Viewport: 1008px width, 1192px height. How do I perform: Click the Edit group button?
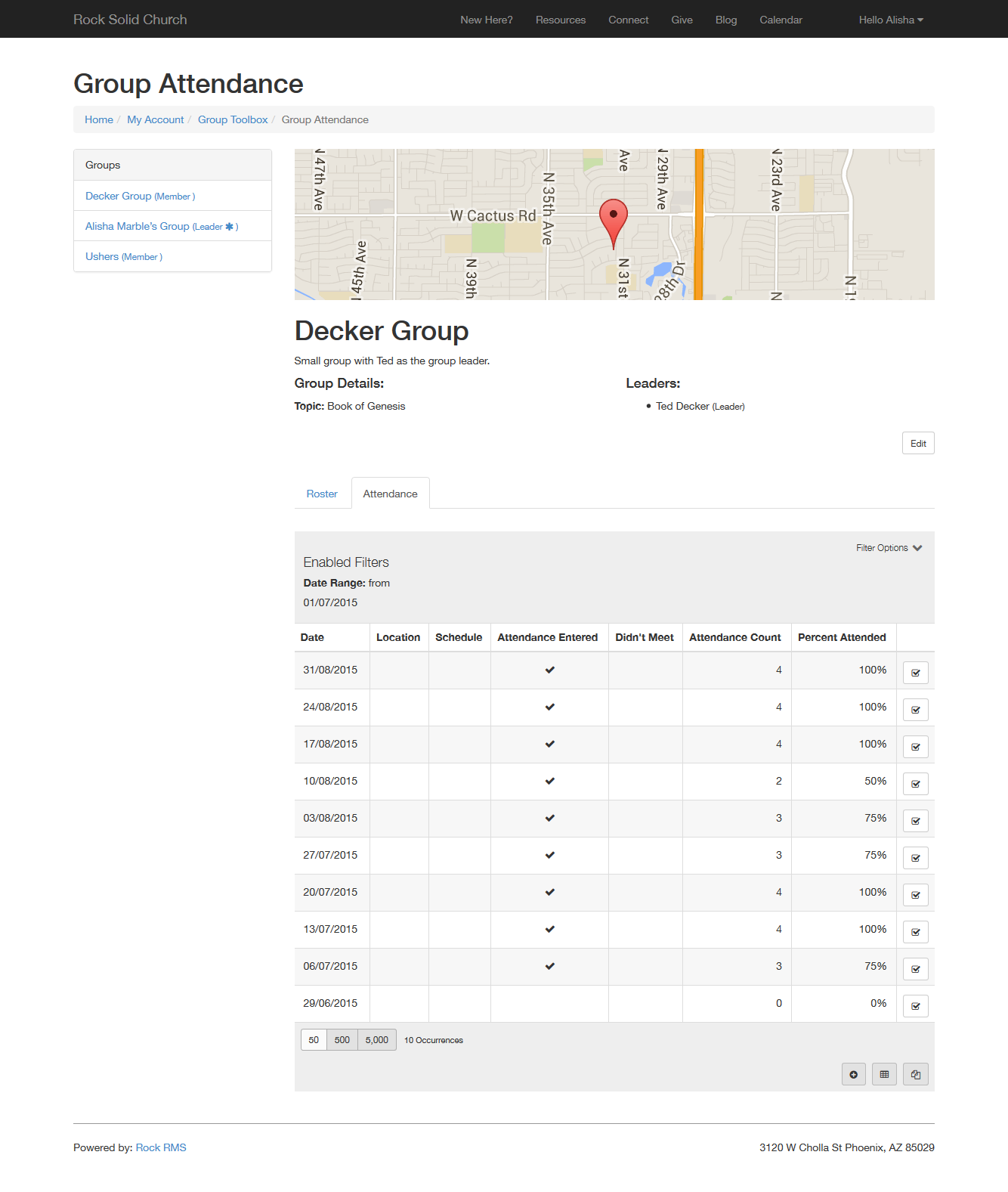click(917, 444)
